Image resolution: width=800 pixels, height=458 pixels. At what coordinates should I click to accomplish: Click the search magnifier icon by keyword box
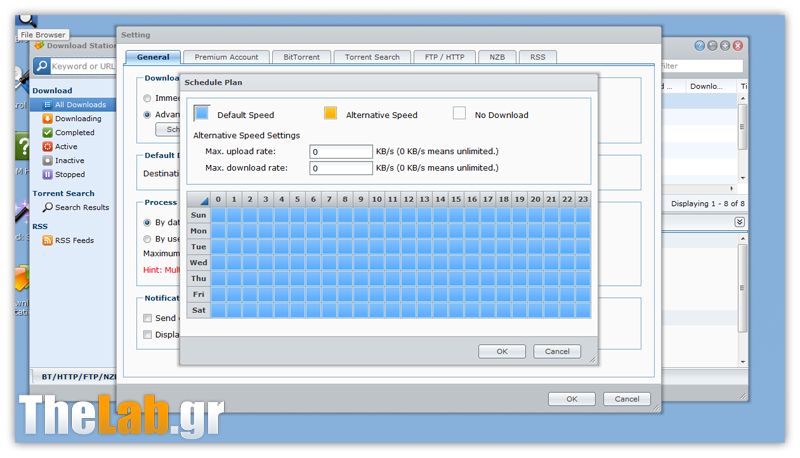click(42, 66)
